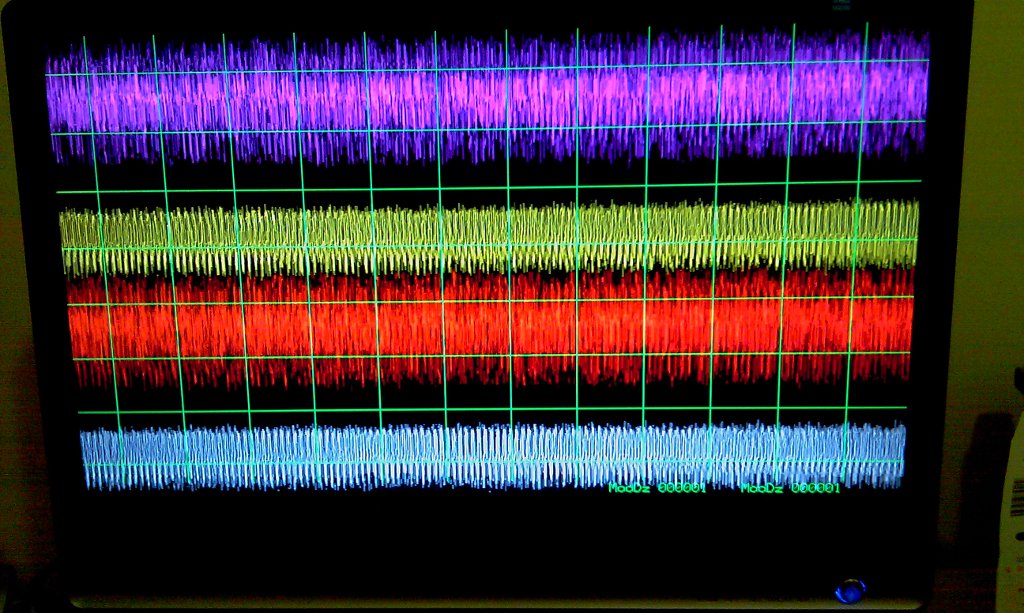Select the red waveform trace
Viewport: 1024px width, 613px height.
tap(490, 328)
